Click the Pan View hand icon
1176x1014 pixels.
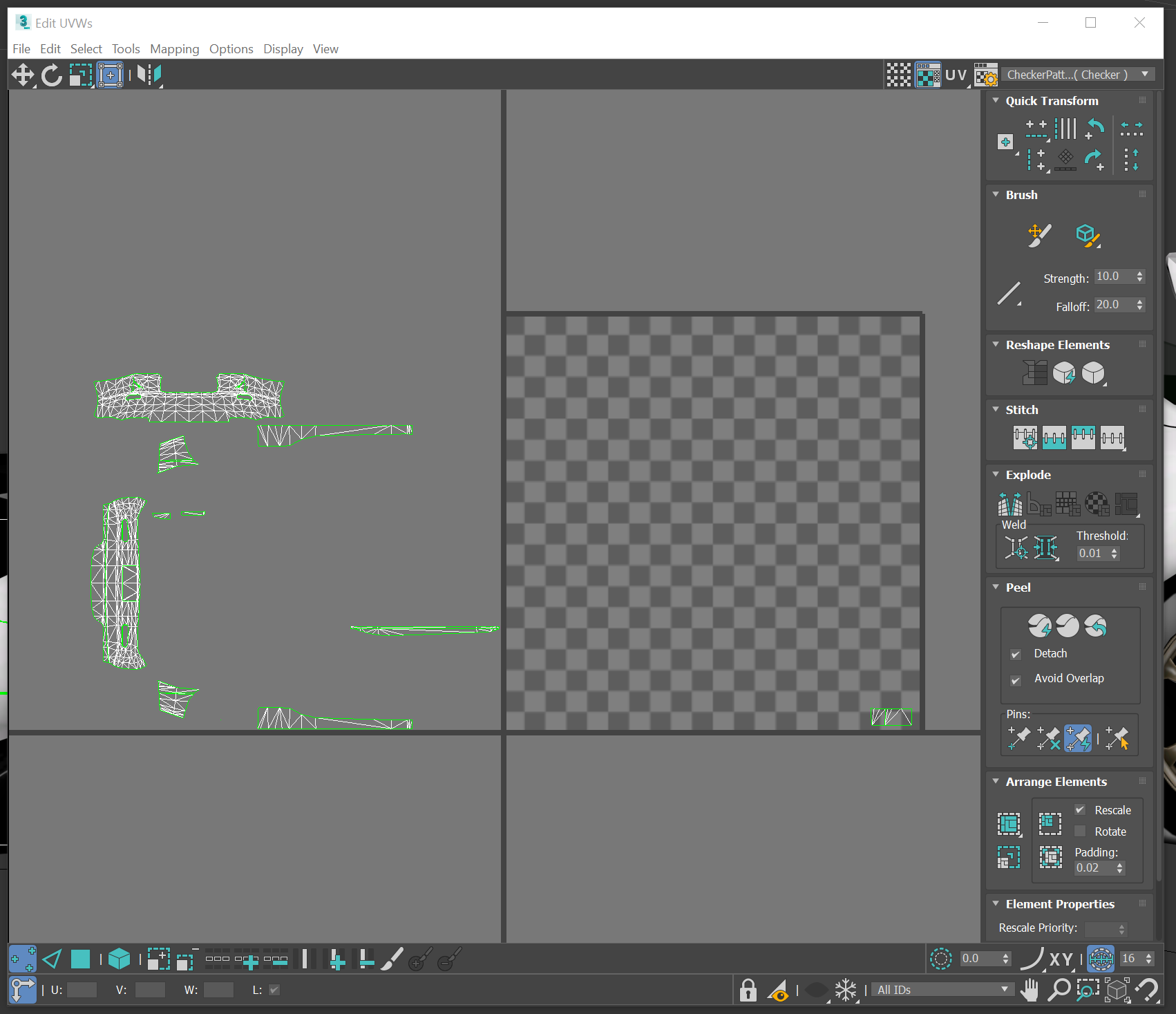coord(1030,990)
